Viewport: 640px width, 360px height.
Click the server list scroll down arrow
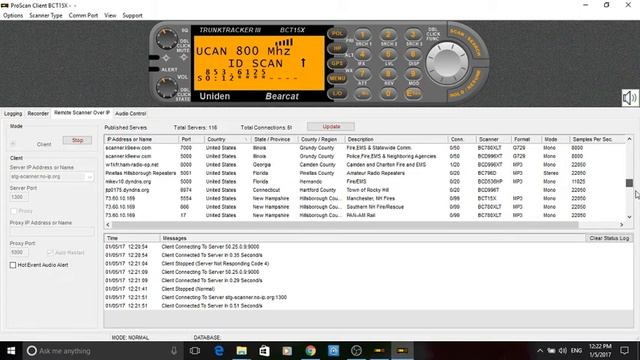point(629,217)
